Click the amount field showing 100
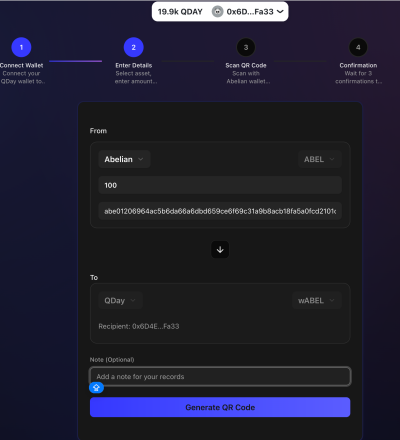Viewport: 400px width, 440px height. point(220,185)
